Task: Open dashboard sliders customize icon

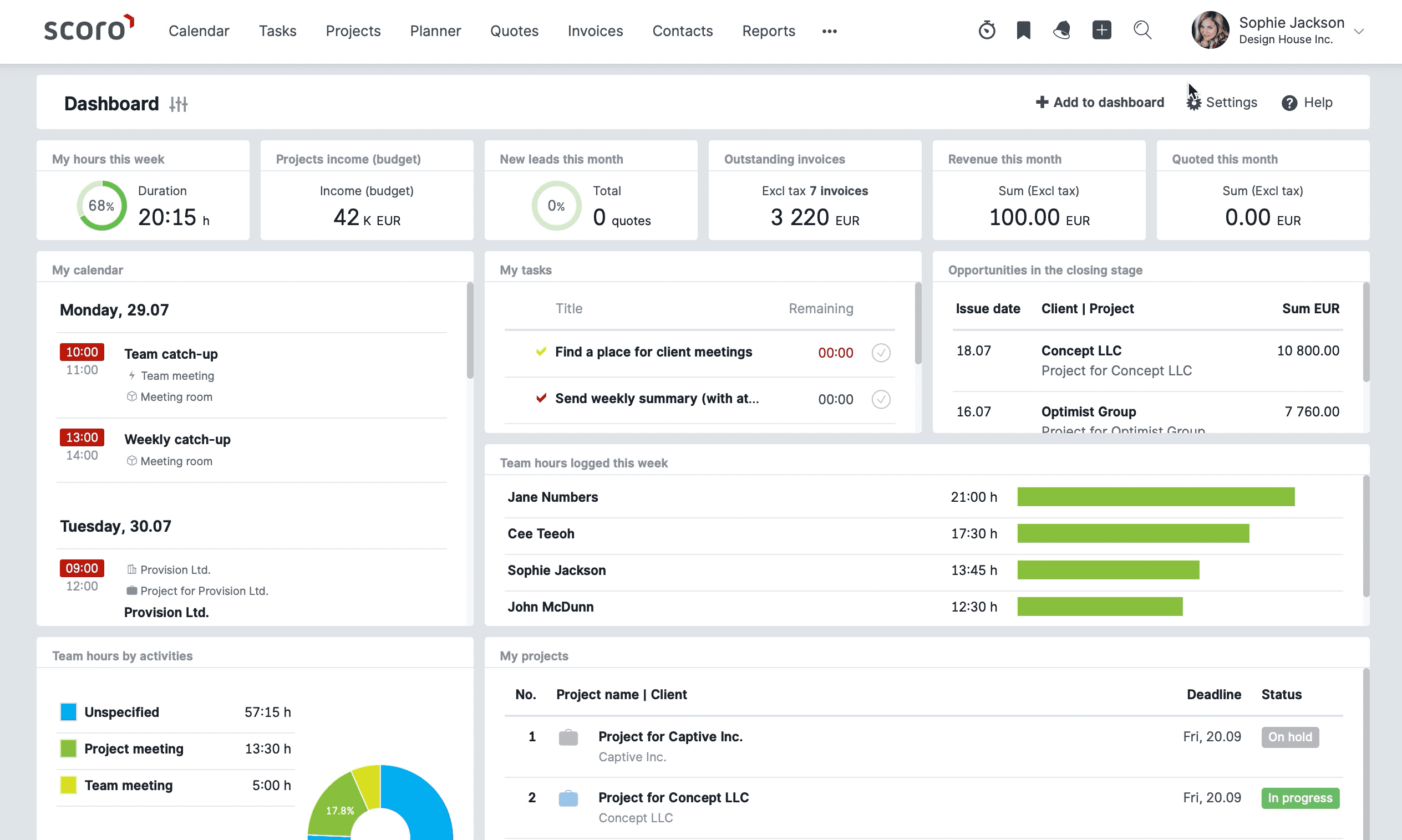Action: pos(178,104)
